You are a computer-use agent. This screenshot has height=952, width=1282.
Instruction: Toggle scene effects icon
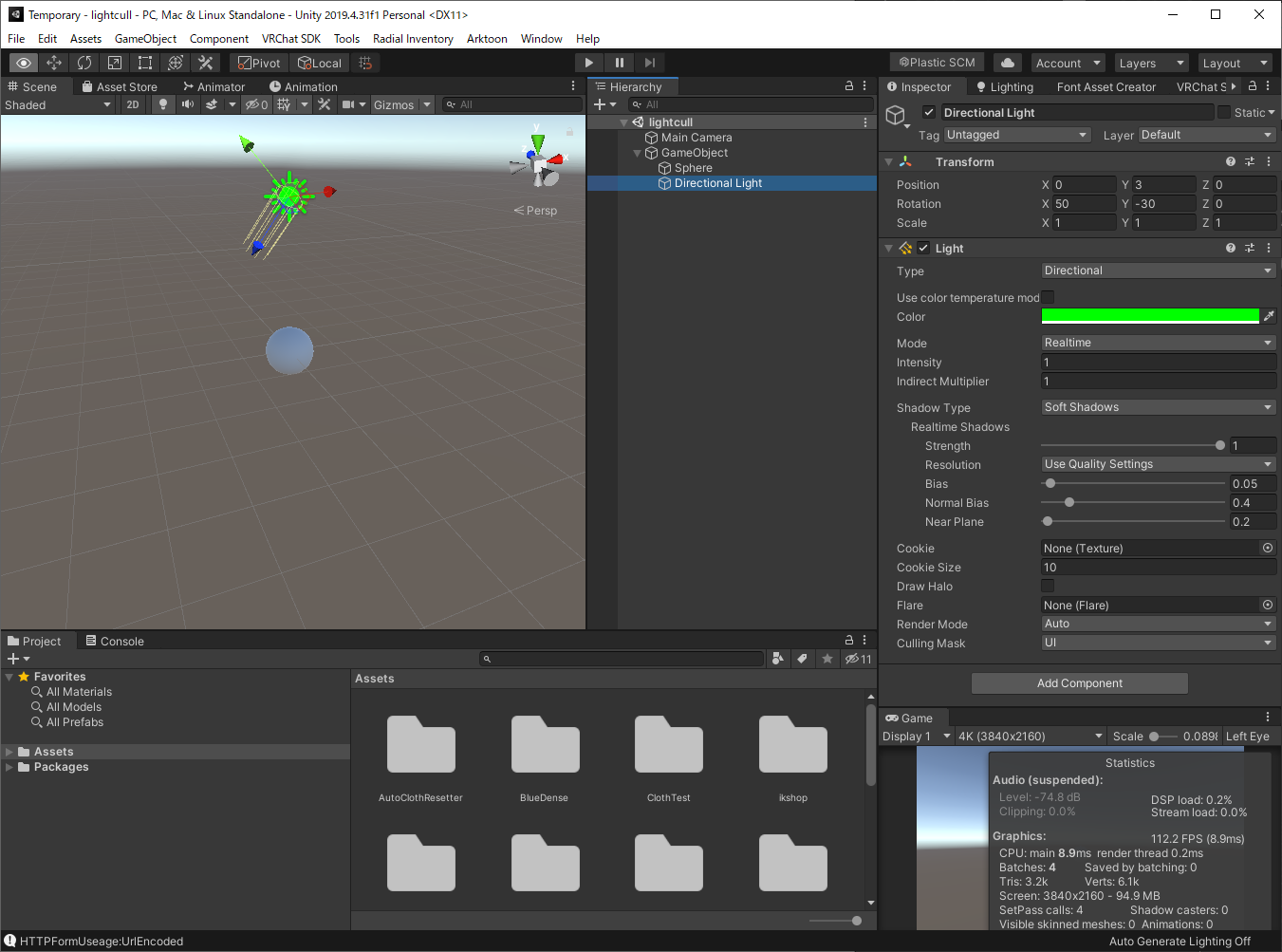(x=213, y=104)
